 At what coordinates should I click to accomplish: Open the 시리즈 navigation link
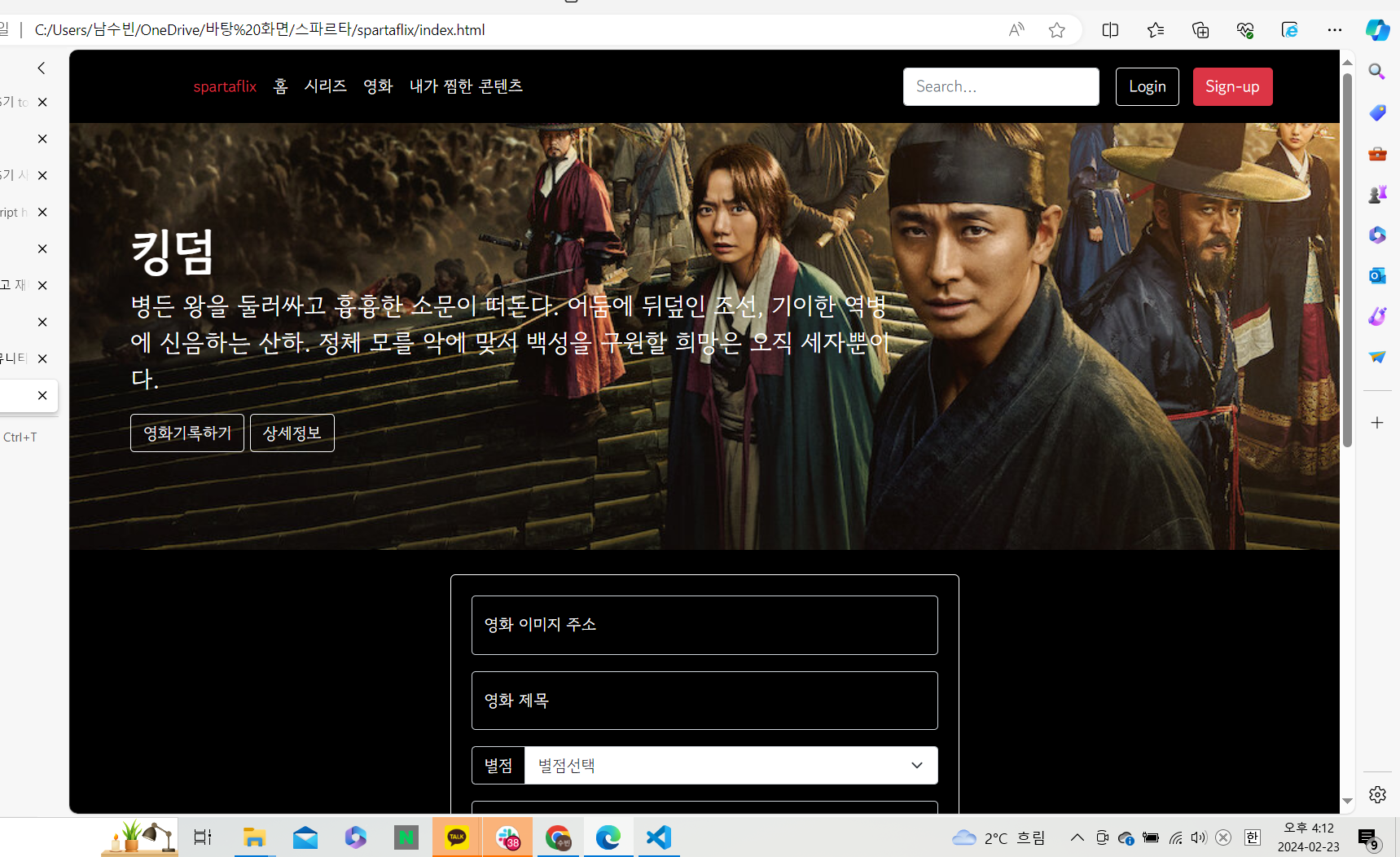[x=326, y=86]
